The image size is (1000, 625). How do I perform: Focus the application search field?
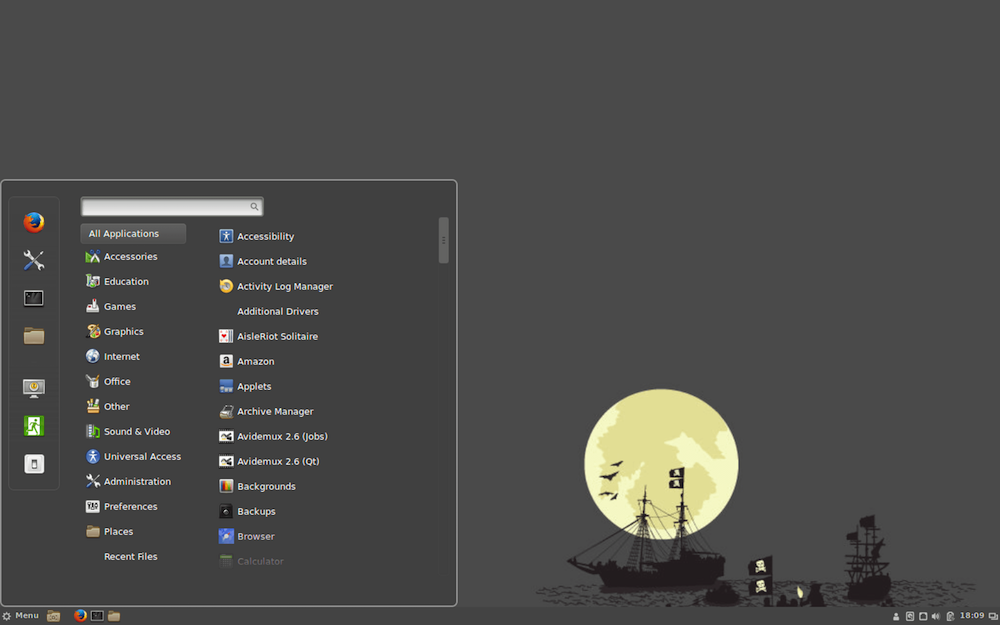click(172, 207)
